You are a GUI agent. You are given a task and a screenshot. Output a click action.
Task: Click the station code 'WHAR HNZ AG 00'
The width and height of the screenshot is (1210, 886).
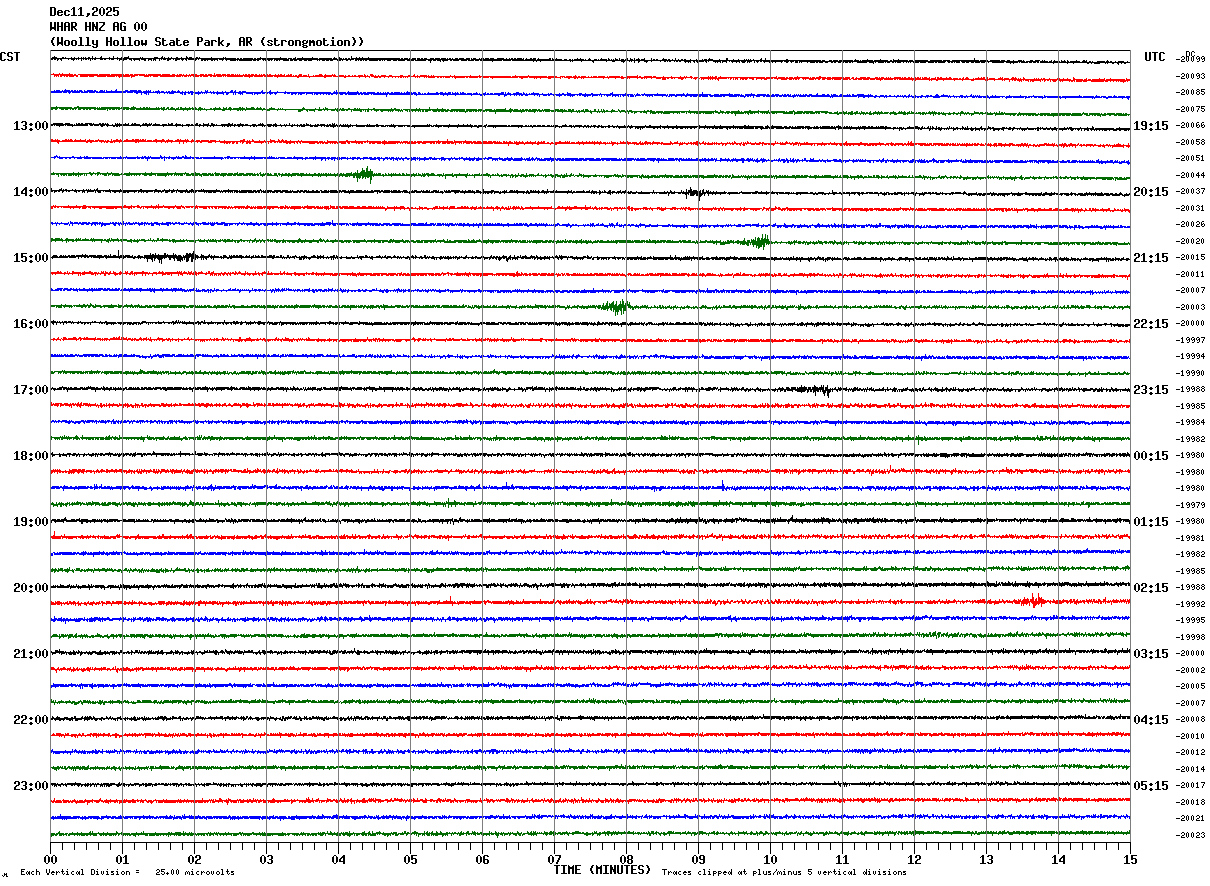(98, 27)
